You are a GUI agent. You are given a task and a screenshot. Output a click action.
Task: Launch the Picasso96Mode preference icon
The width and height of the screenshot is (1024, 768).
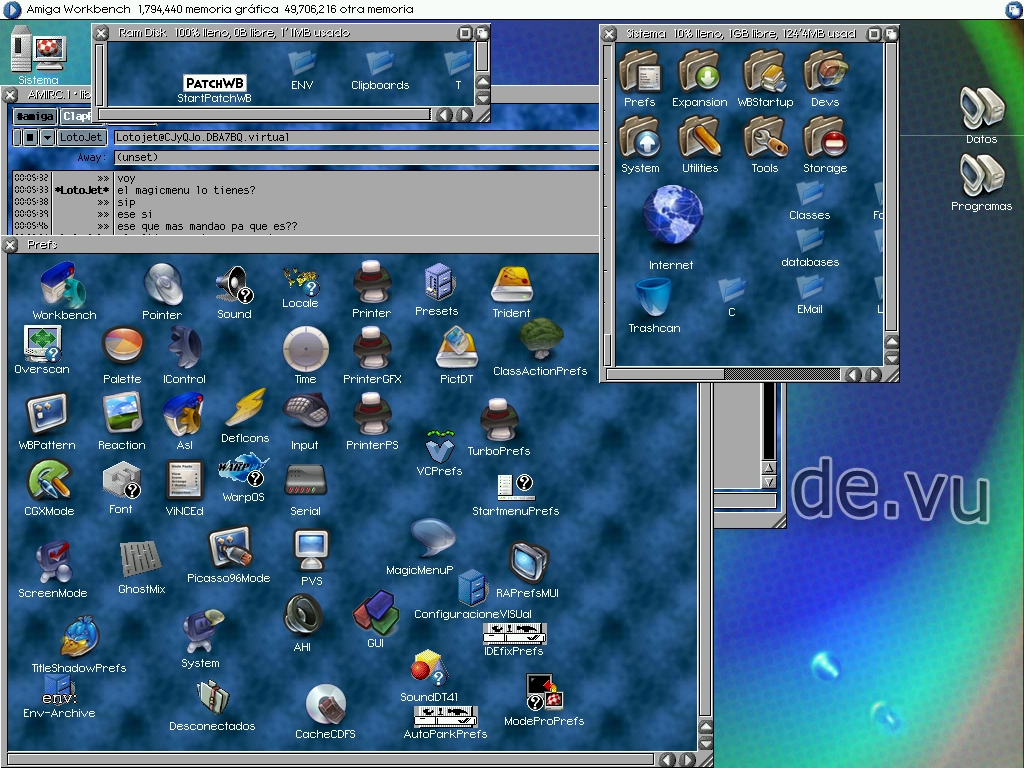pos(228,550)
